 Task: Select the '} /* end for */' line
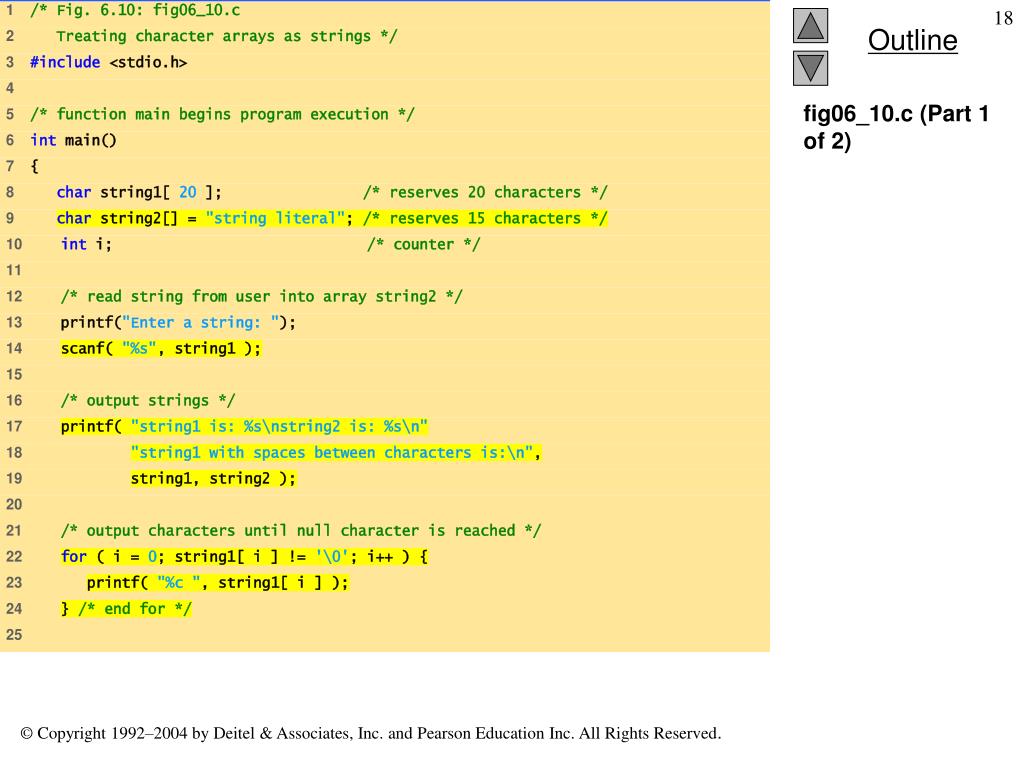click(x=126, y=609)
